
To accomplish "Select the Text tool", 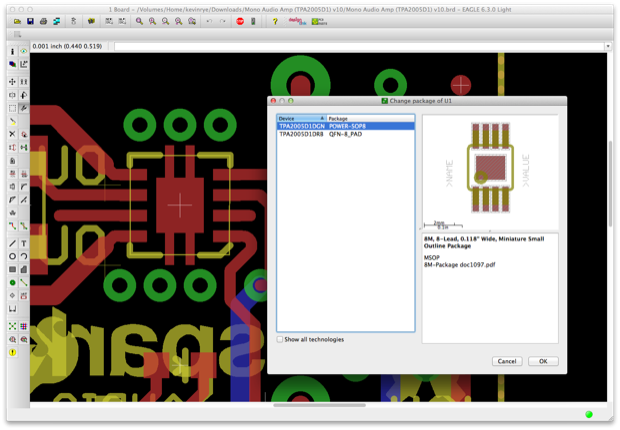I will (x=24, y=243).
